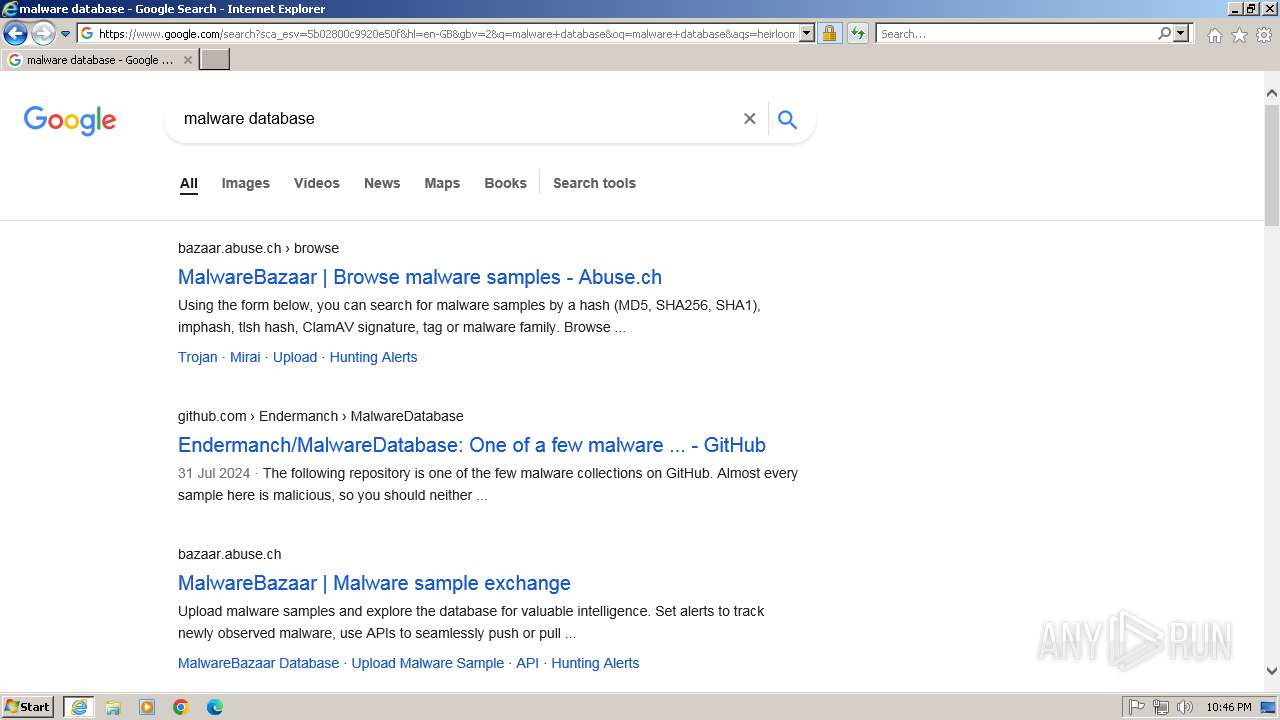Open network tray icon
1280x720 pixels.
coord(1161,707)
